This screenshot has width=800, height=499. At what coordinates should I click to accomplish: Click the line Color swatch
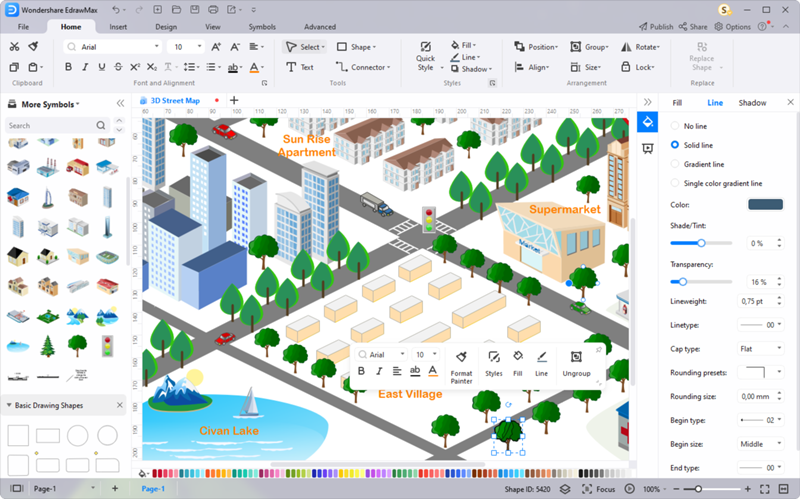(x=765, y=204)
